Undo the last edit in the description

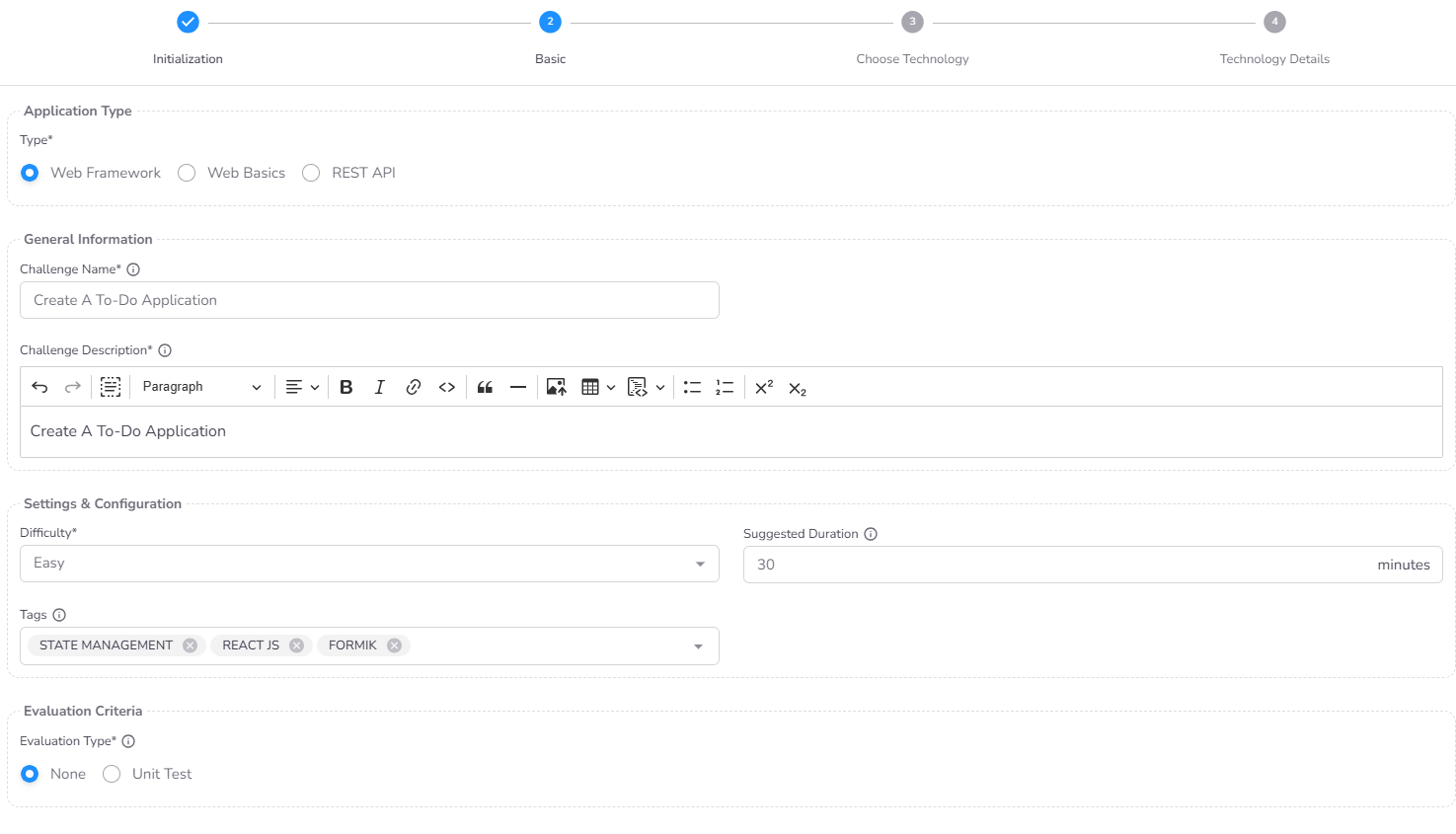tap(39, 387)
